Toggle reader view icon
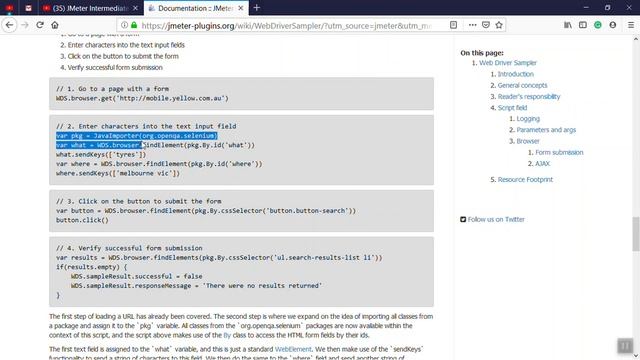Screen dimensions: 640x360 point(453,25)
